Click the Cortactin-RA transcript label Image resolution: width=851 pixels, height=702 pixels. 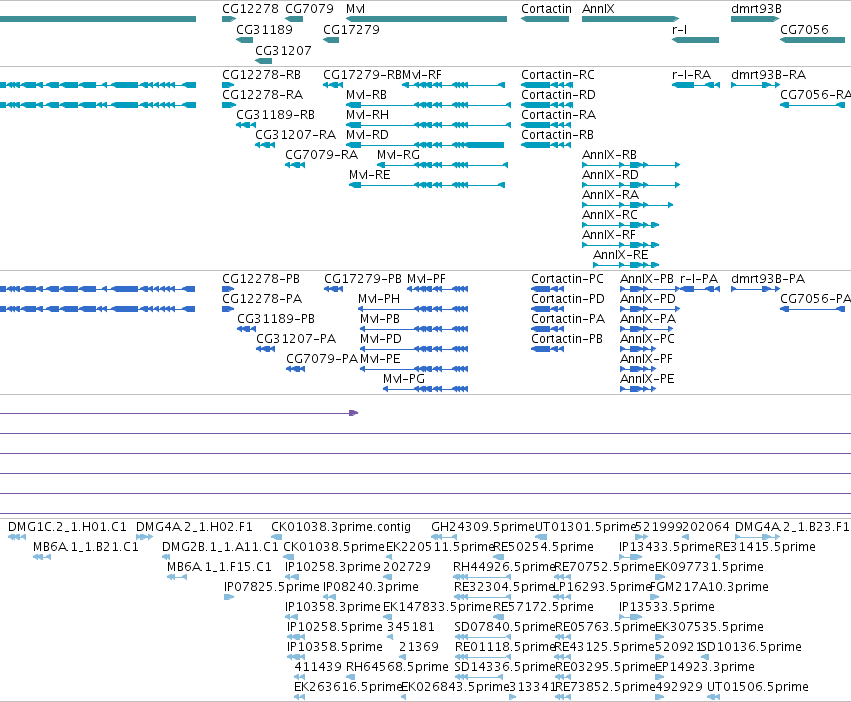click(558, 115)
